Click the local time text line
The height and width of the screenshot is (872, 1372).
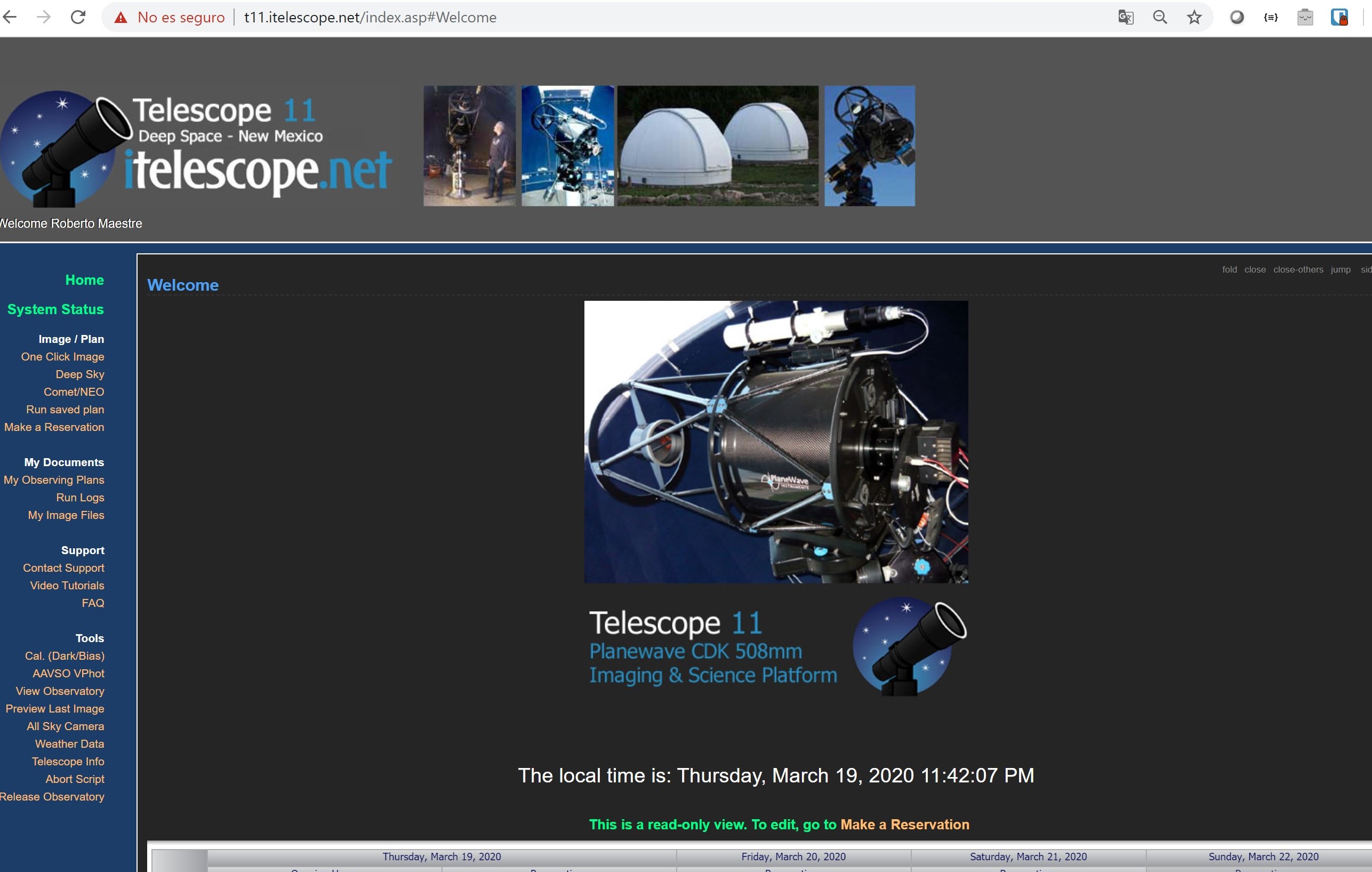[776, 775]
